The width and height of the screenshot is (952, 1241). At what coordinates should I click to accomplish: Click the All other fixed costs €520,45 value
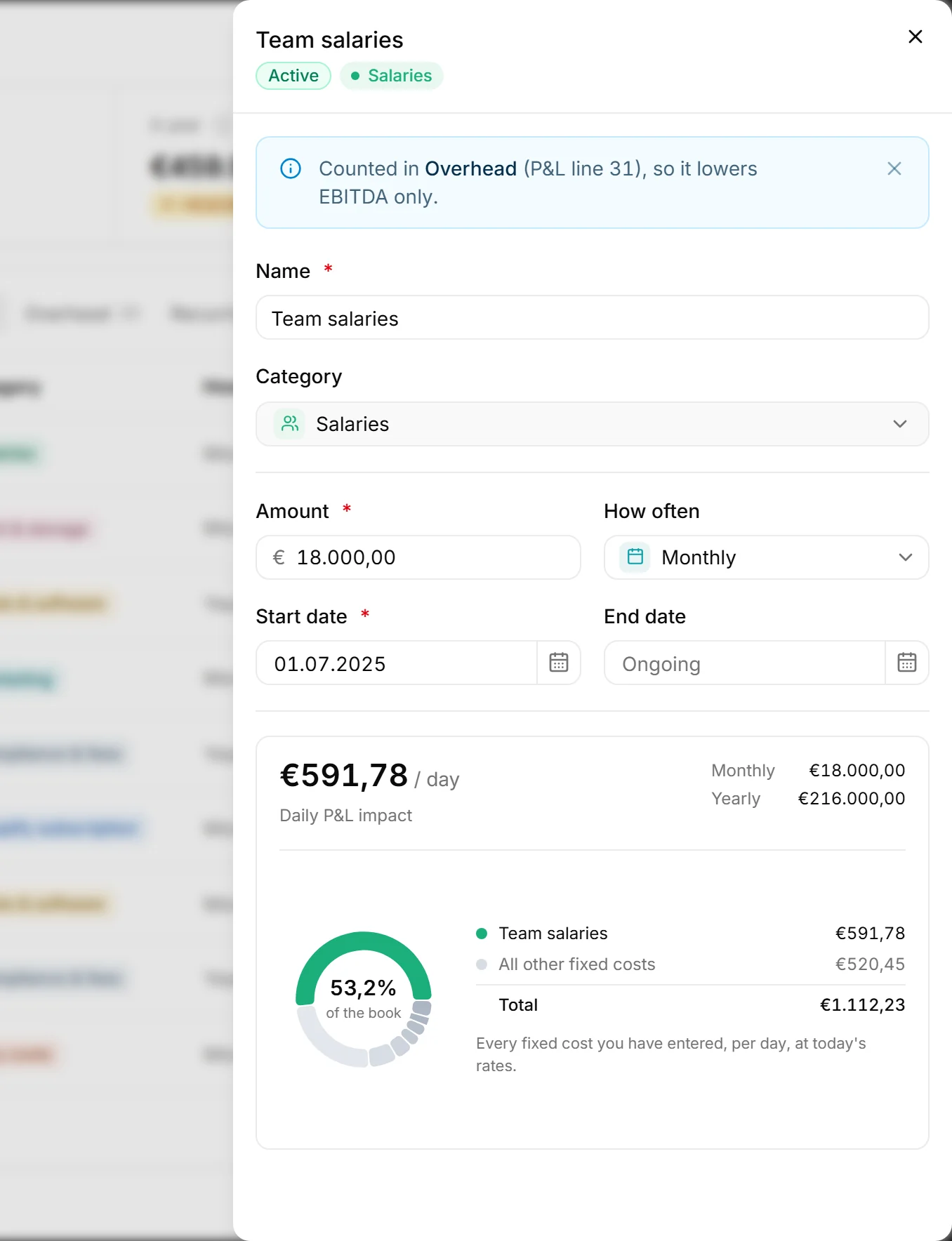[x=870, y=964]
